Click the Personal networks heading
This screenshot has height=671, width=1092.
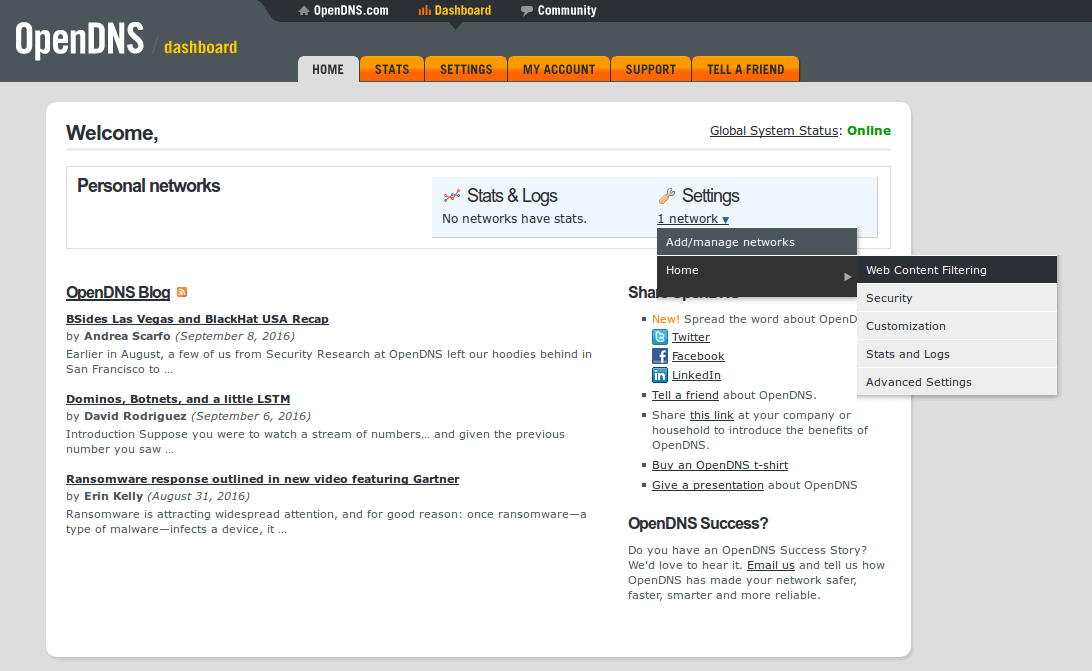pyautogui.click(x=148, y=186)
